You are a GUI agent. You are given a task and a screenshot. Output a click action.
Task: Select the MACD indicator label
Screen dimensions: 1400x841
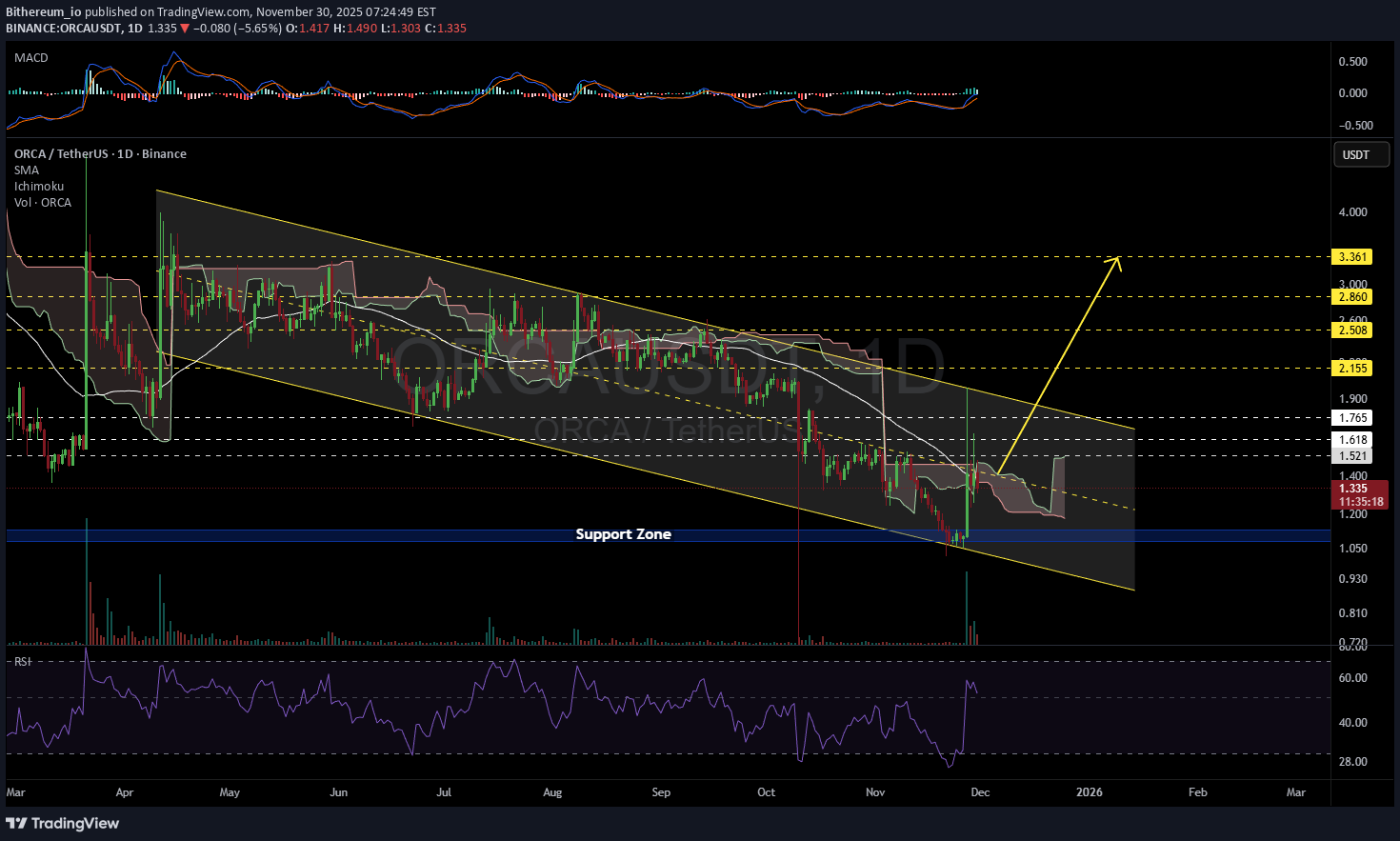31,58
